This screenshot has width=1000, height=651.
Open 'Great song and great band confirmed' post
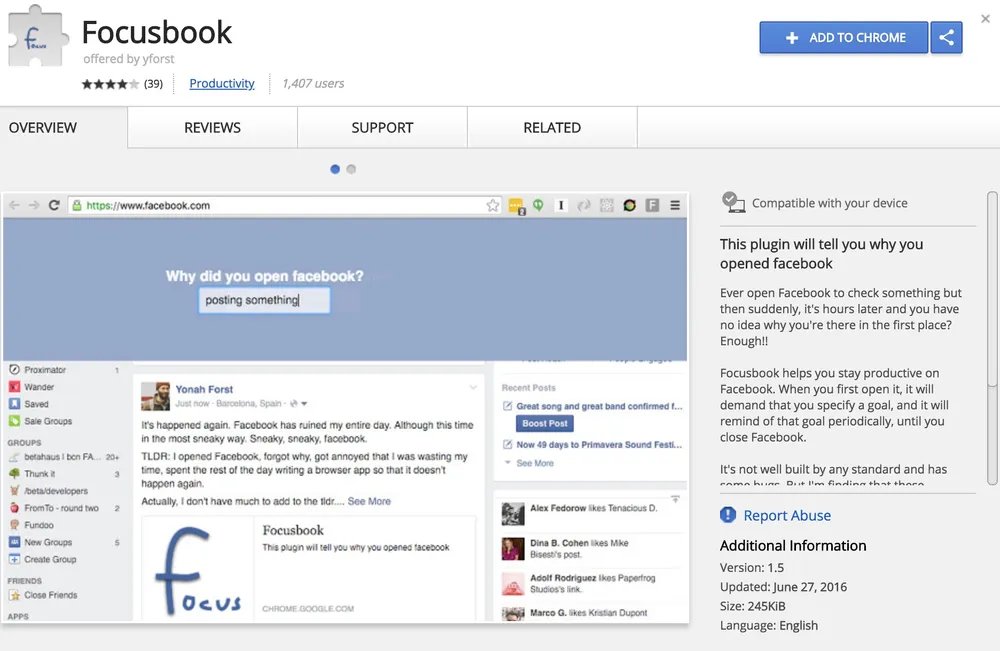pos(599,406)
